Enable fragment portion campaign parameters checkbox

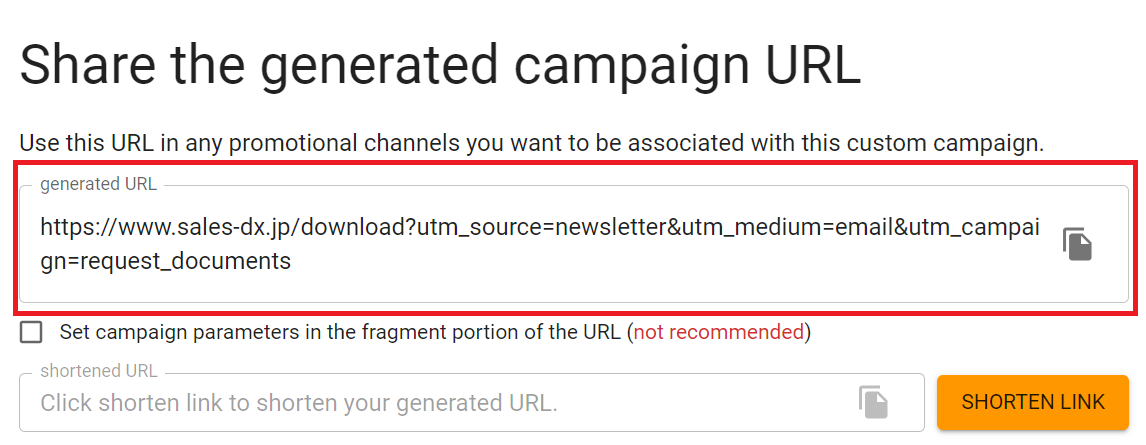(31, 333)
